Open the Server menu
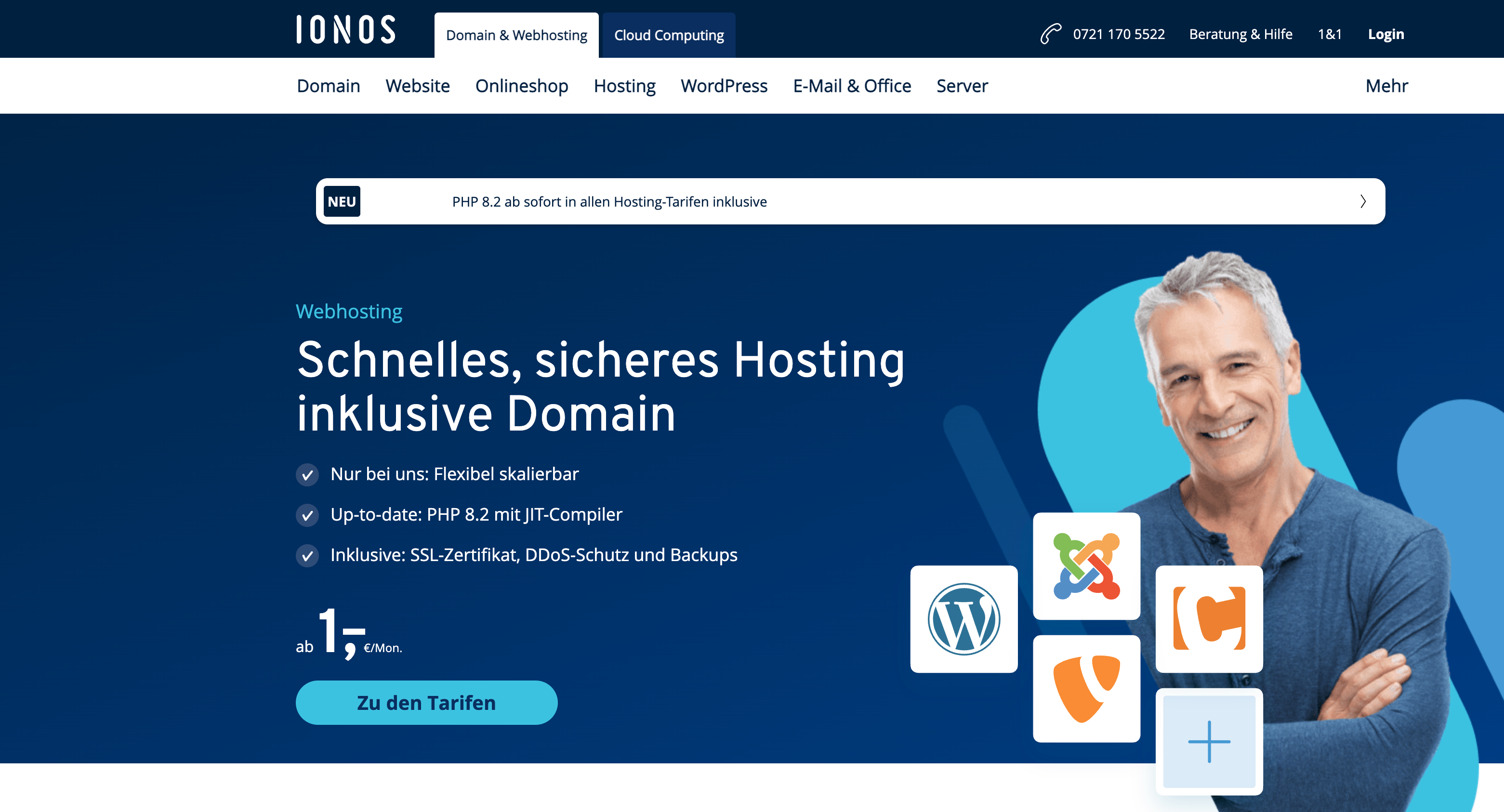 click(x=962, y=86)
